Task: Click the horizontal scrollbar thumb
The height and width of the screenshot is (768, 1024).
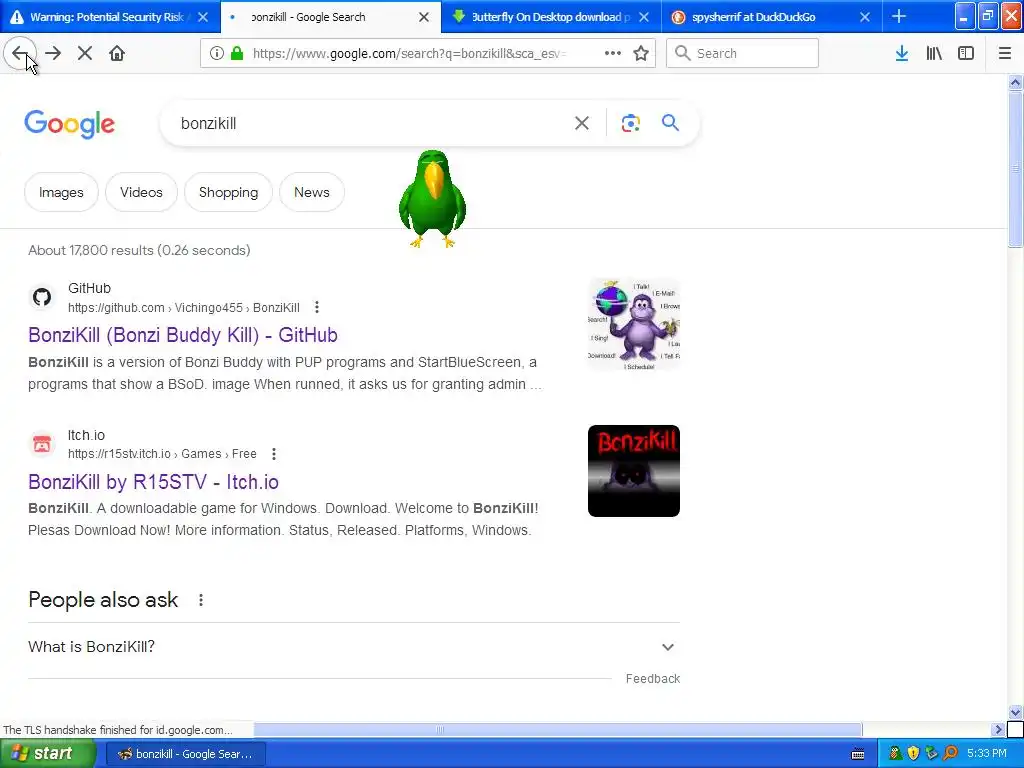Action: [558, 729]
